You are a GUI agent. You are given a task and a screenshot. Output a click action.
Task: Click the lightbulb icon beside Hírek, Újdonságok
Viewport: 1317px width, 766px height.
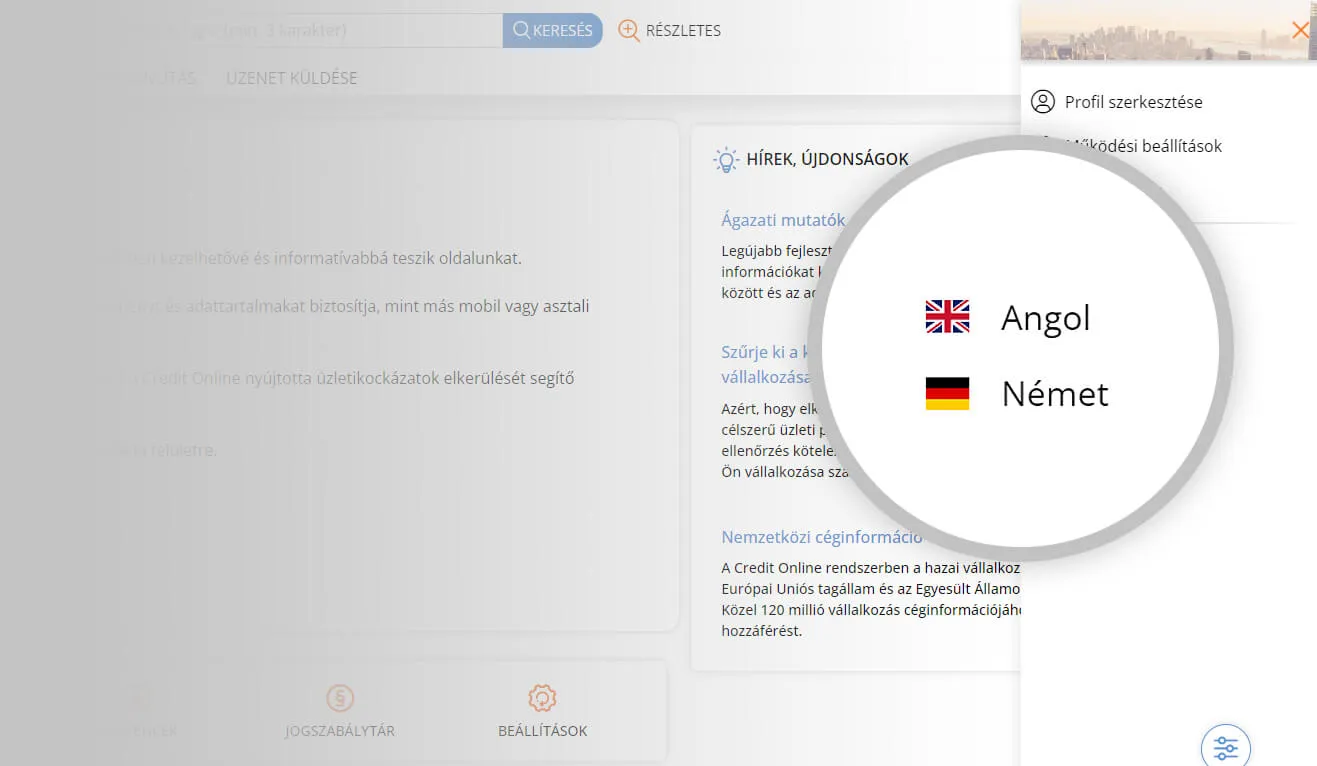(x=726, y=158)
